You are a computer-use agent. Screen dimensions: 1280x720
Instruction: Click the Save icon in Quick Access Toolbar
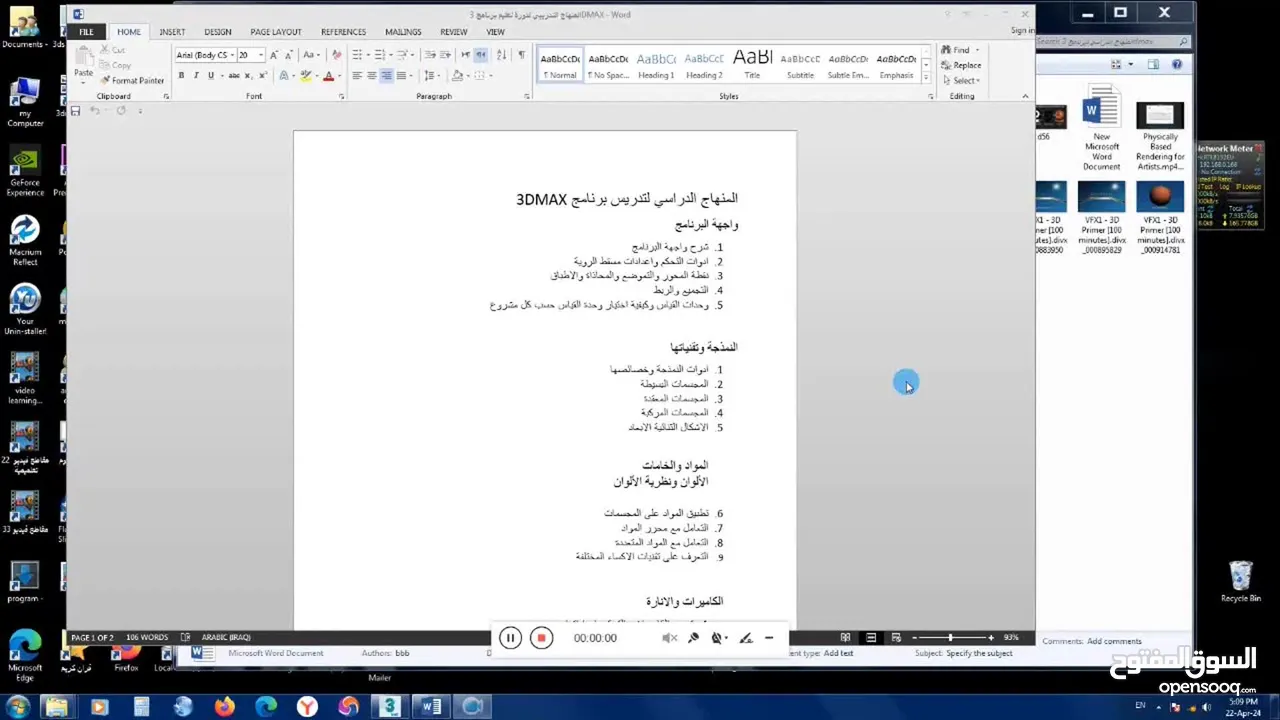(75, 111)
